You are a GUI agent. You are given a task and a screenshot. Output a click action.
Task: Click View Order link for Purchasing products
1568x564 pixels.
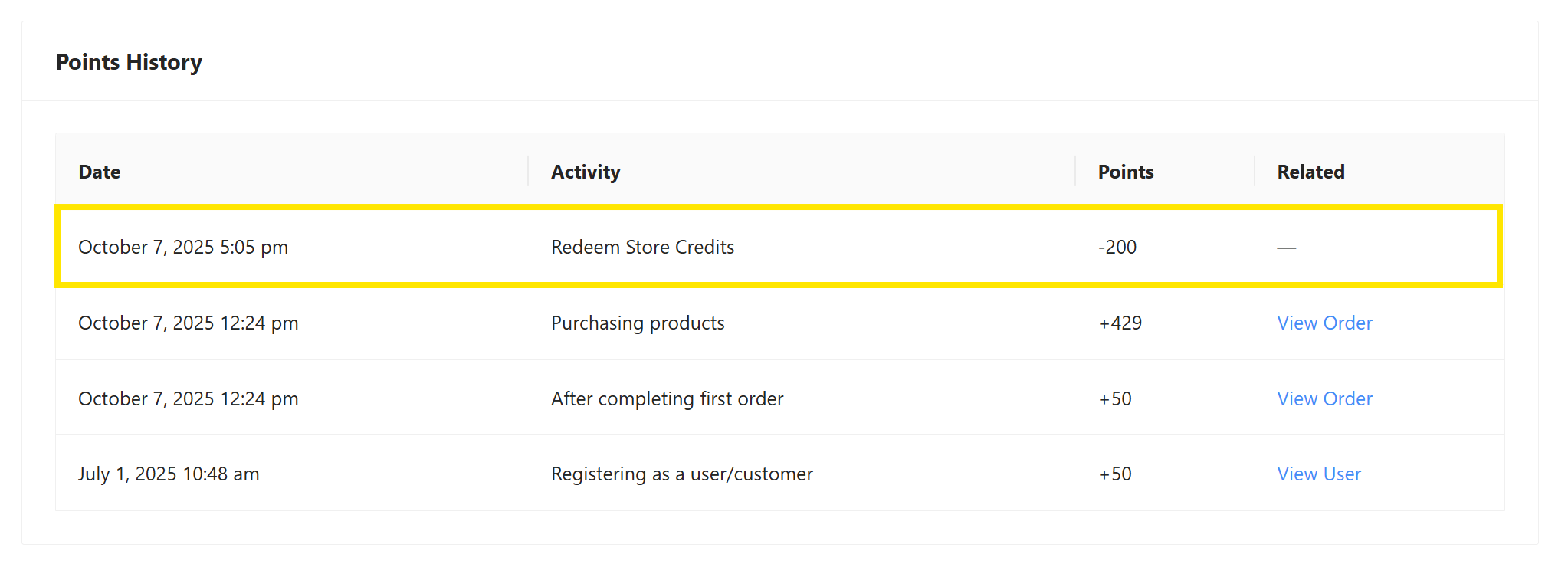coord(1324,323)
